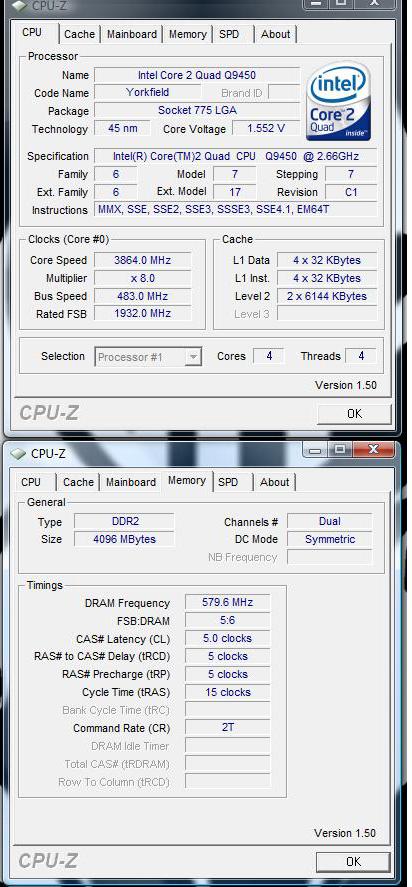Click CPU-Z icon in lower window title bar

pos(19,453)
